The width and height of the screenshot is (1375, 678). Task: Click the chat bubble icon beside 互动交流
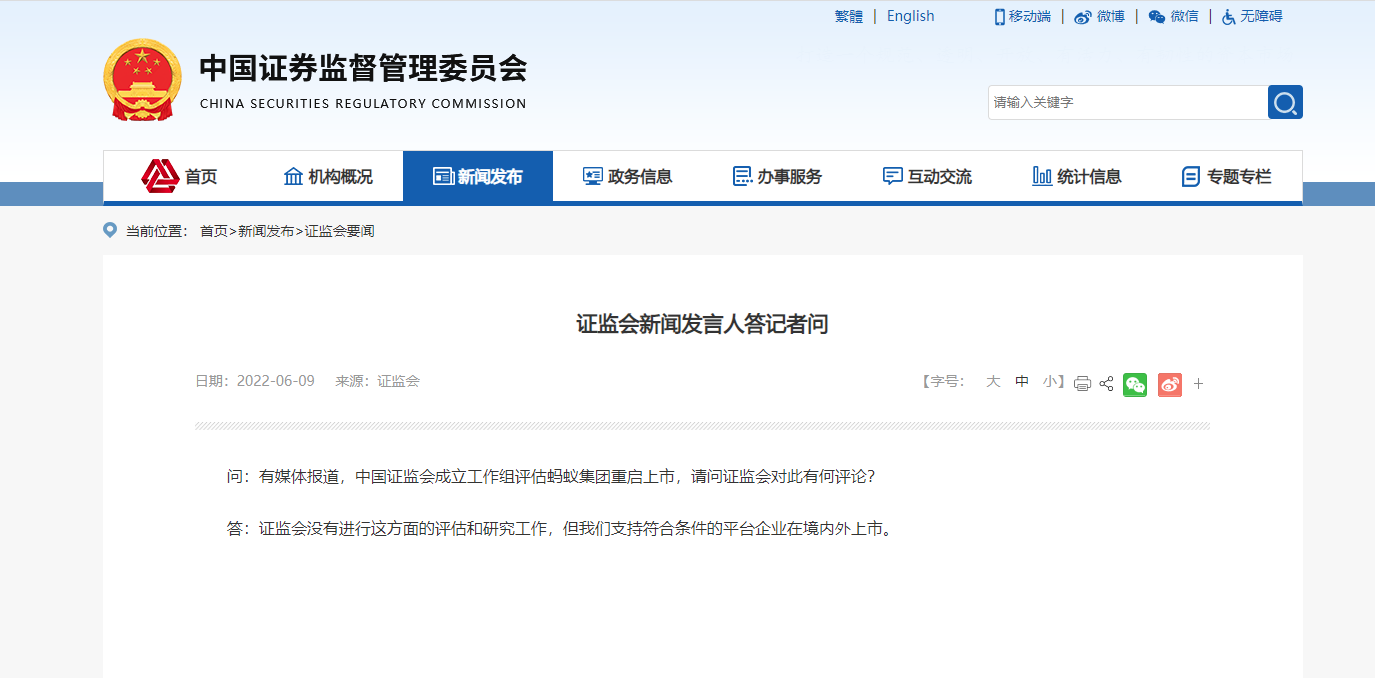893,176
